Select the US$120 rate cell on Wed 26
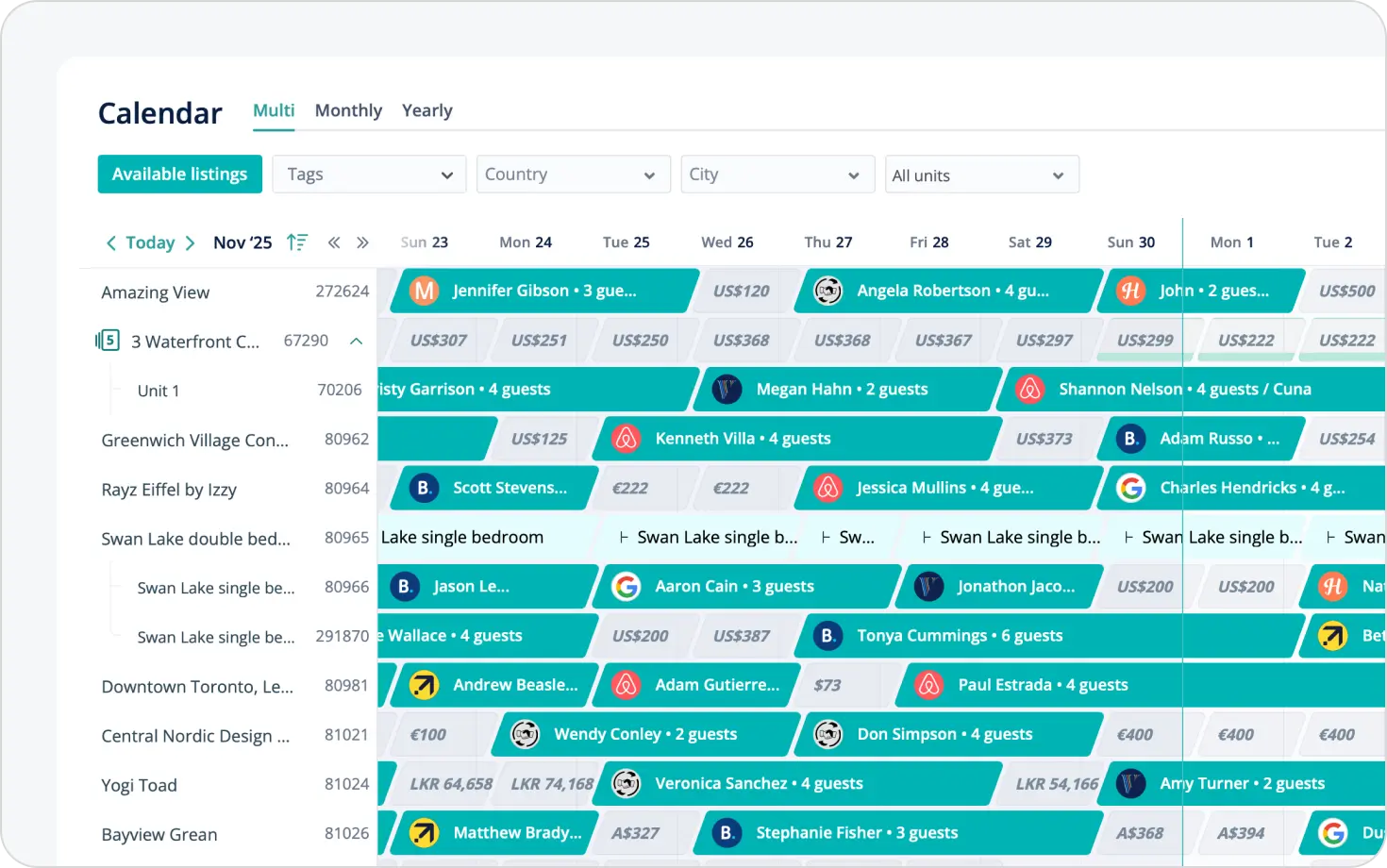 (x=741, y=292)
